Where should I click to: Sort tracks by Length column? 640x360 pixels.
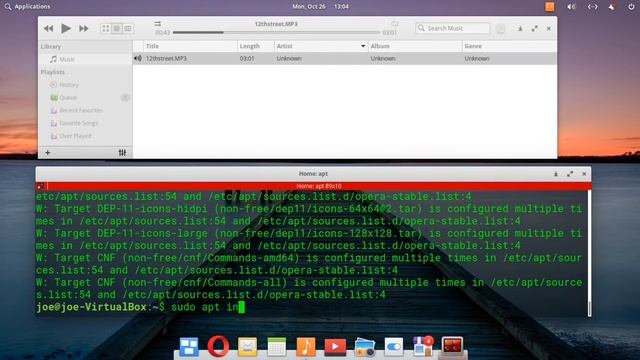point(256,46)
